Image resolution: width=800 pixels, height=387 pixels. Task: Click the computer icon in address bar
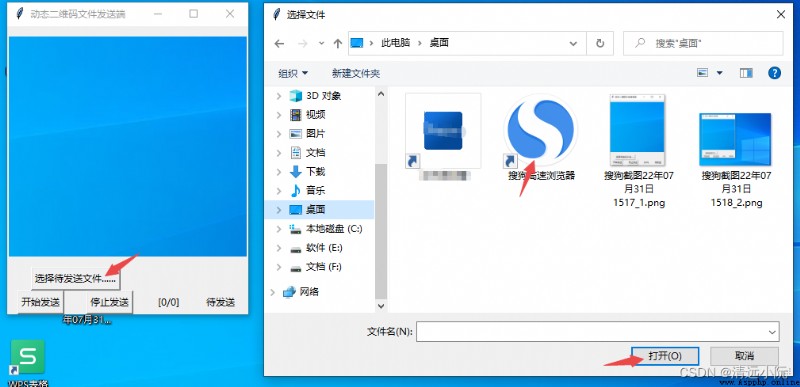pyautogui.click(x=357, y=43)
